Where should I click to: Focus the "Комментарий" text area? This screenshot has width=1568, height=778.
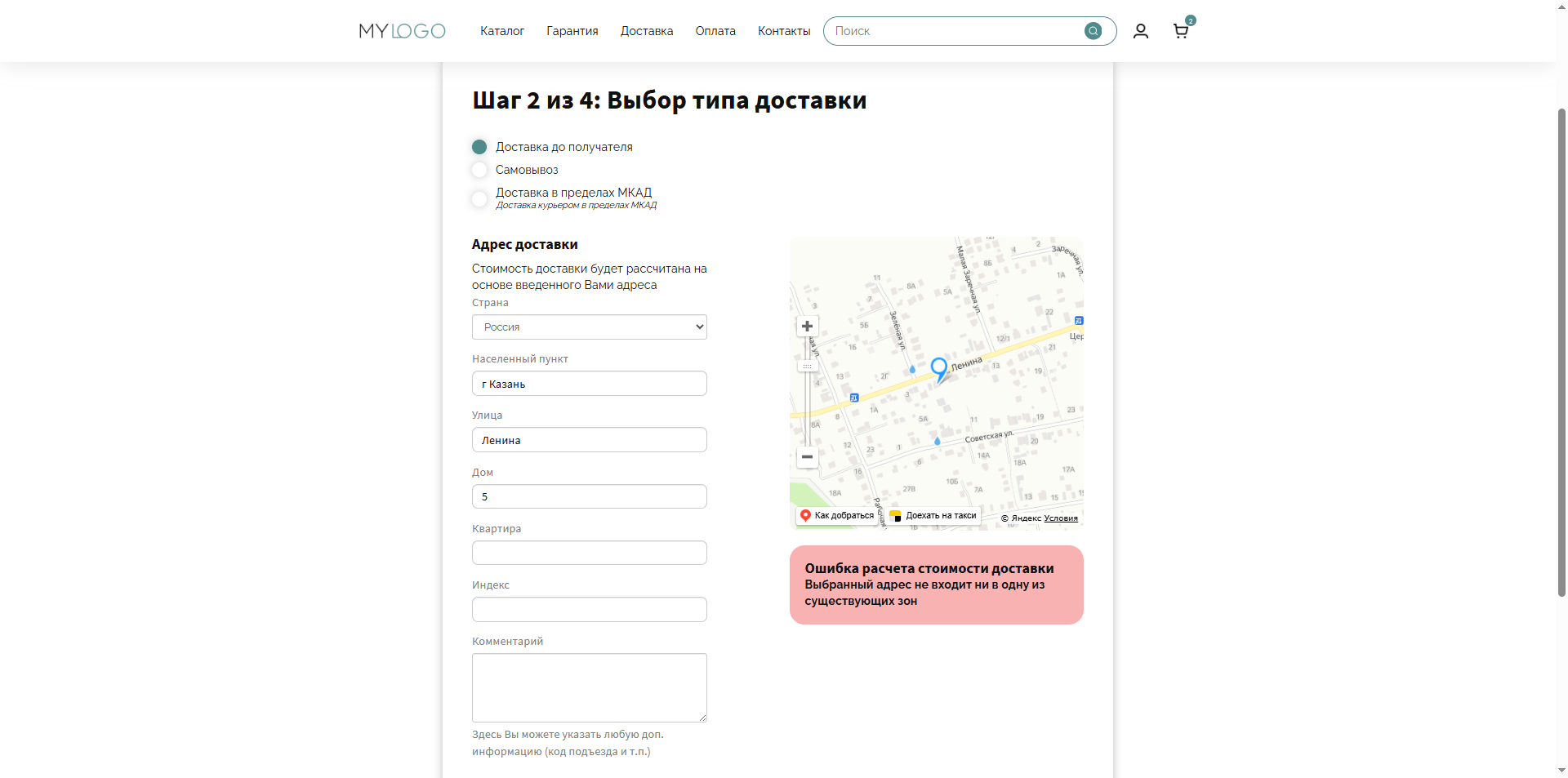pos(589,687)
